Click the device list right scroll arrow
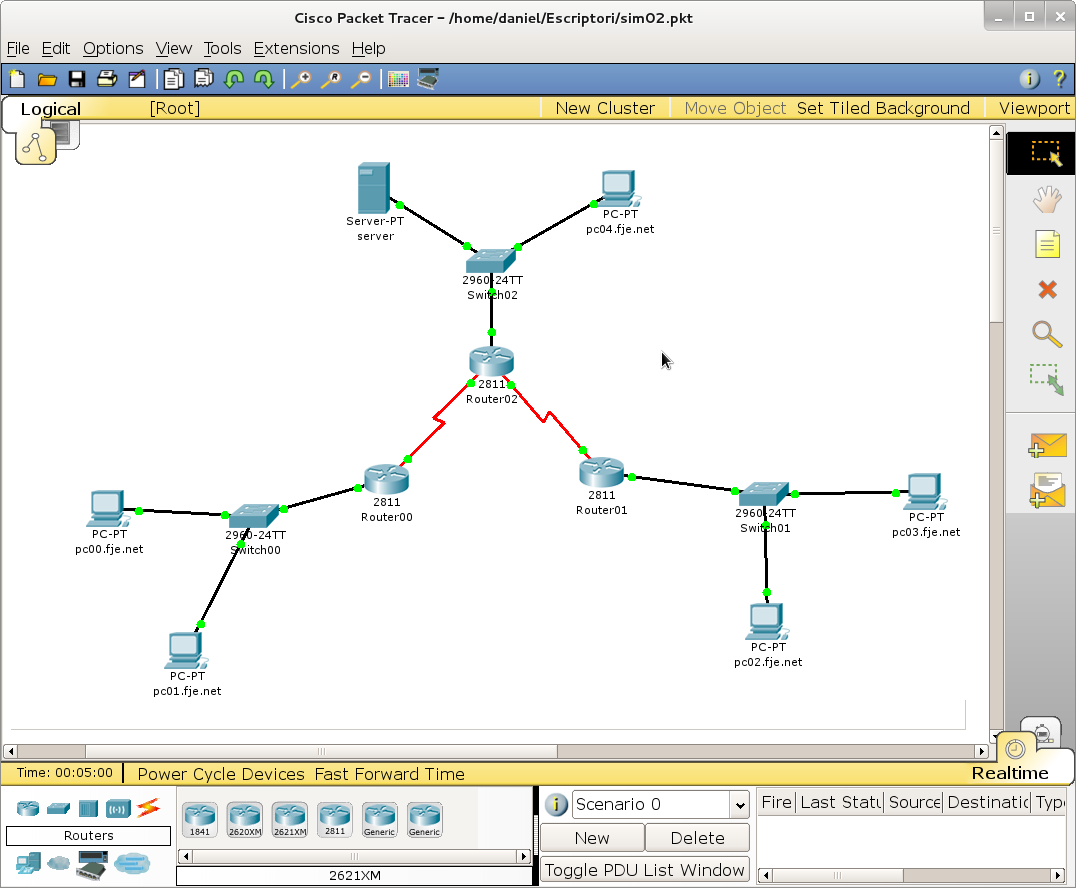 click(x=524, y=856)
